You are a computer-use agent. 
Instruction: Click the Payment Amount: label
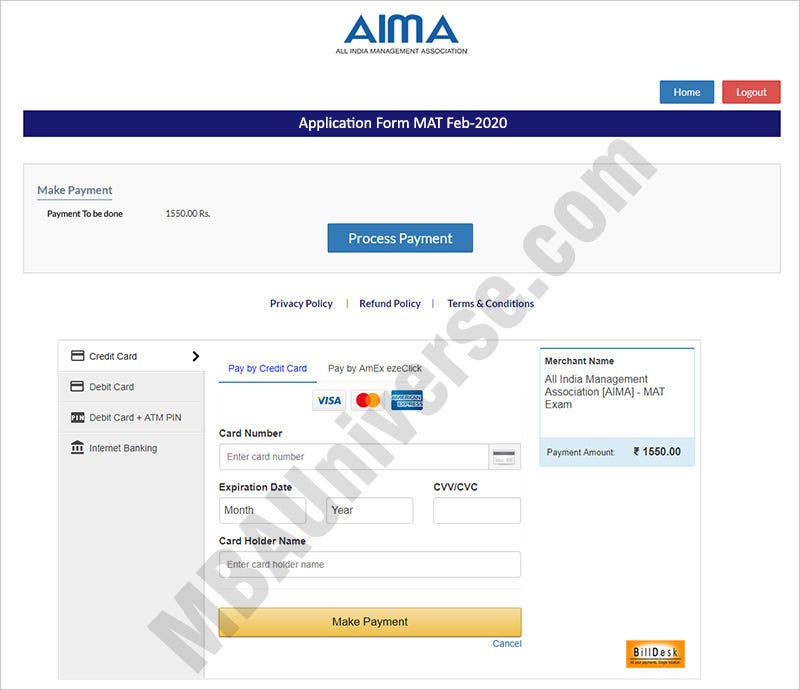581,452
